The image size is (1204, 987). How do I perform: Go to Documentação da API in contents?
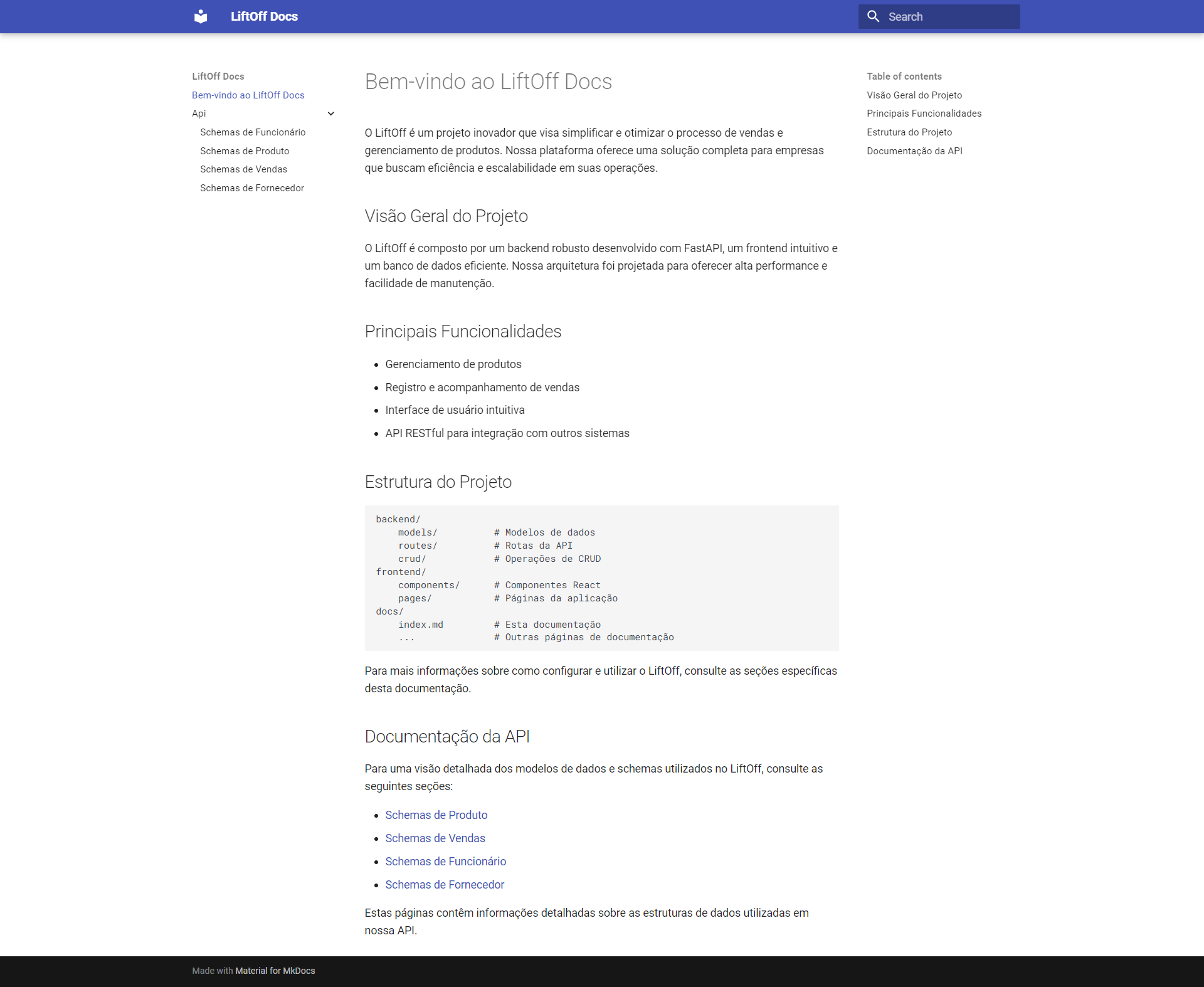[x=914, y=151]
